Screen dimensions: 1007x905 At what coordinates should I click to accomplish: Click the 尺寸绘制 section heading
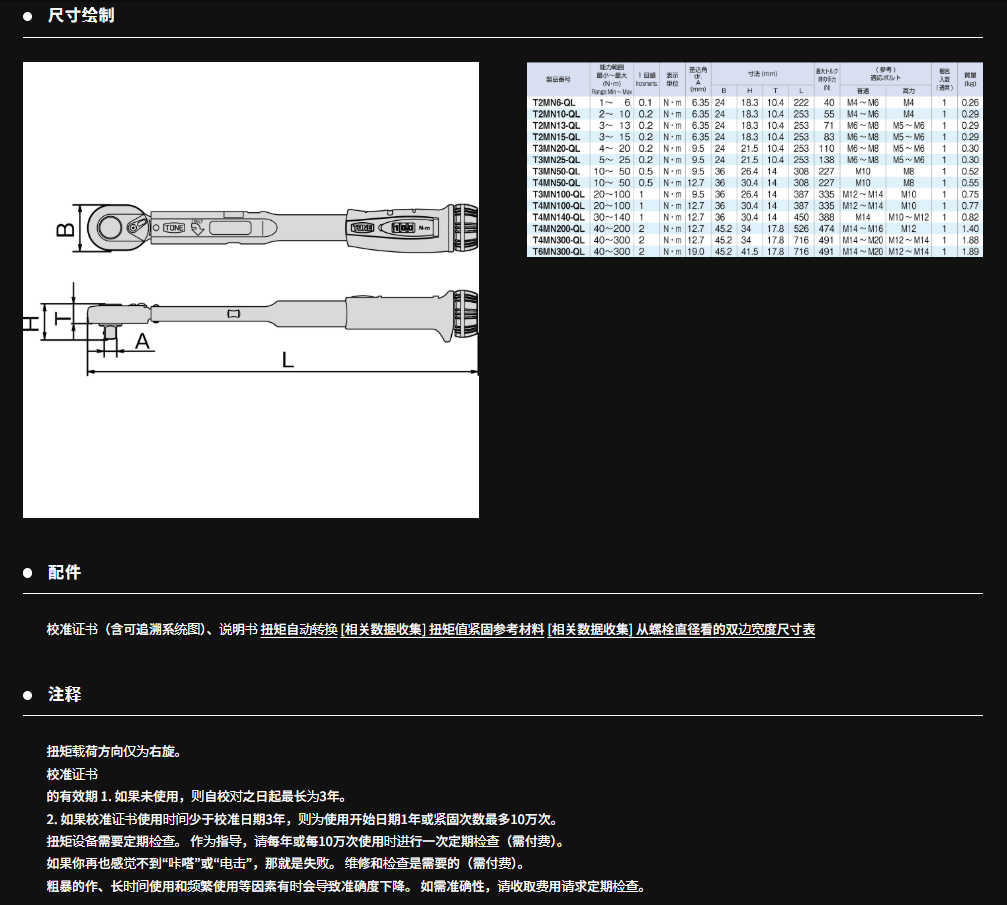click(81, 16)
